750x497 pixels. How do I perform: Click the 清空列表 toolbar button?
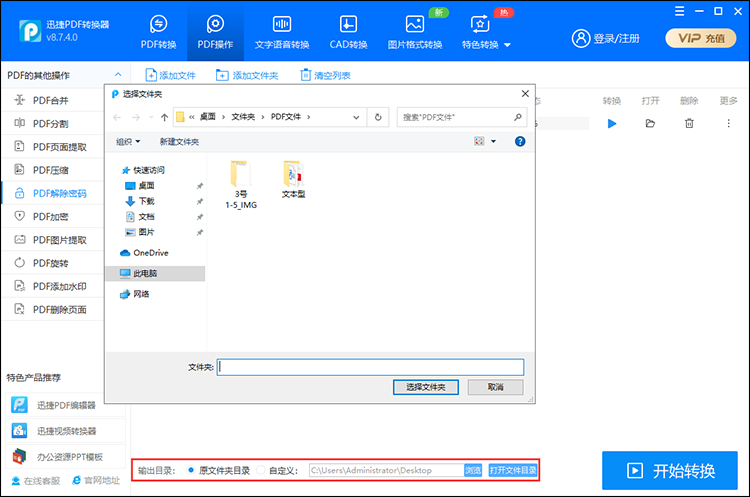pos(325,75)
